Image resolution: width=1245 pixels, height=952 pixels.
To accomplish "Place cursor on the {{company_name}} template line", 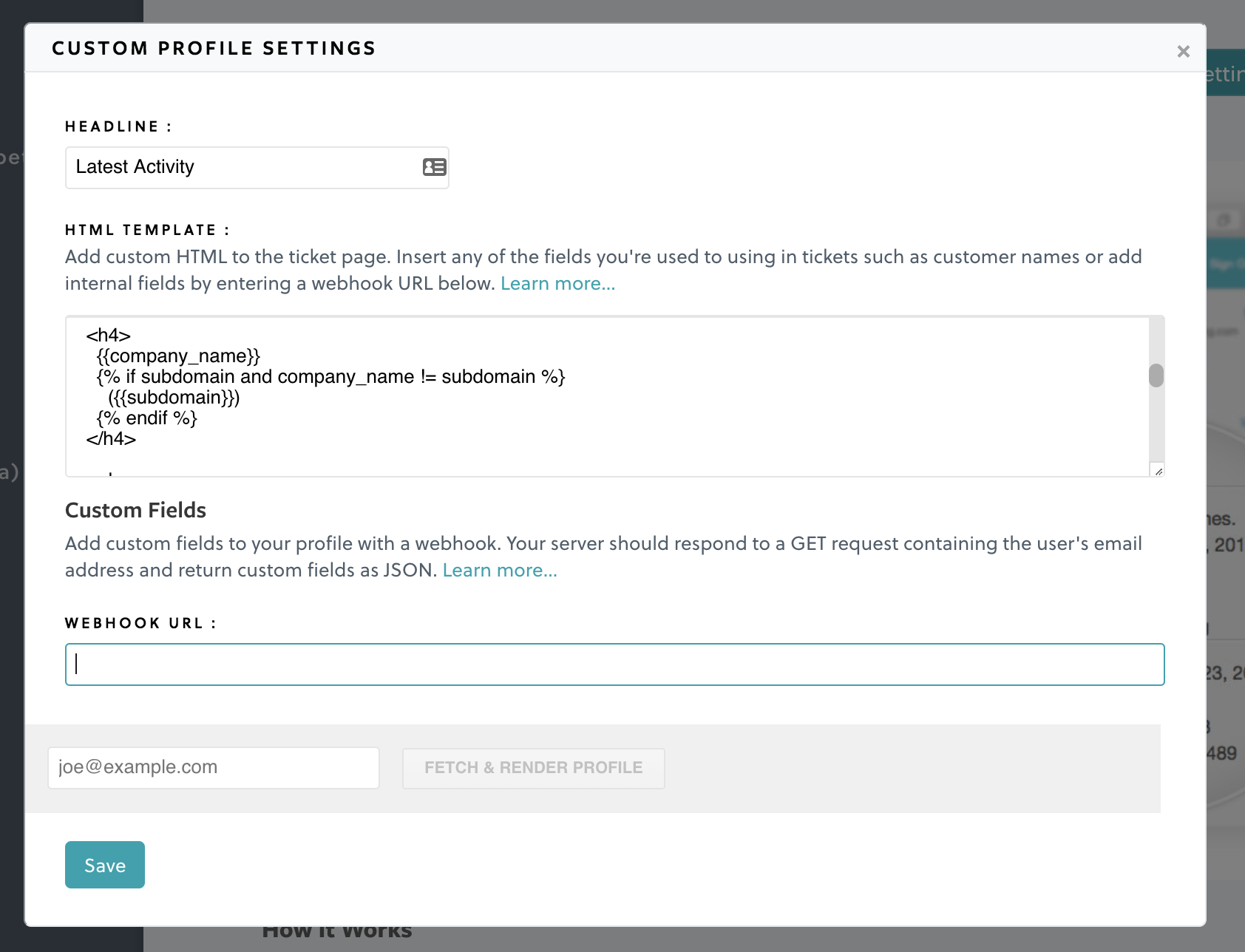I will tap(178, 356).
